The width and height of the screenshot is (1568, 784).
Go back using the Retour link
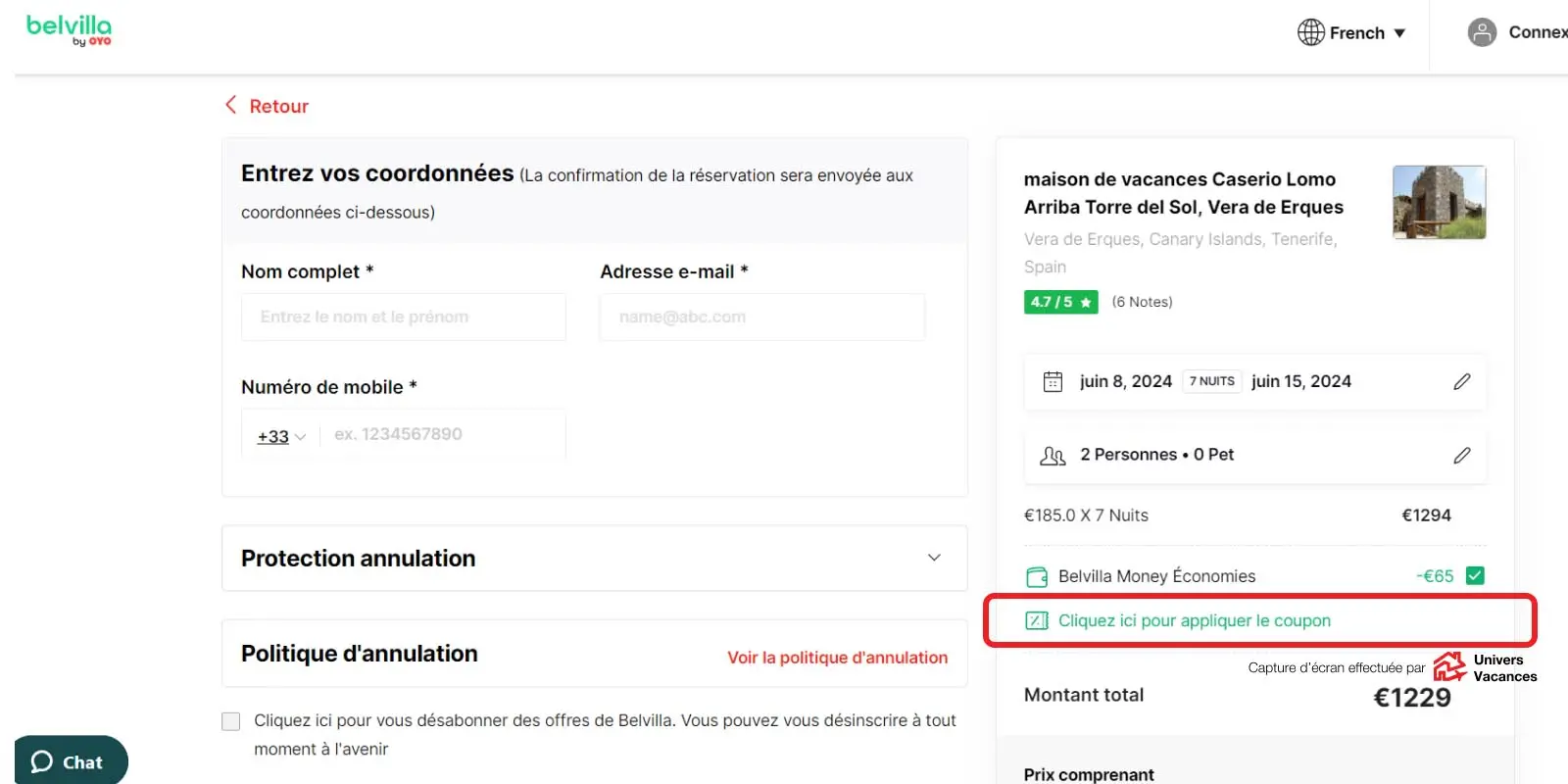point(268,106)
